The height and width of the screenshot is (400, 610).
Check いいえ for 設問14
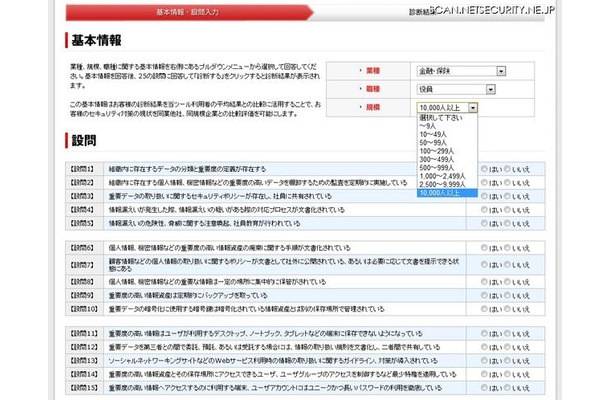coord(507,374)
